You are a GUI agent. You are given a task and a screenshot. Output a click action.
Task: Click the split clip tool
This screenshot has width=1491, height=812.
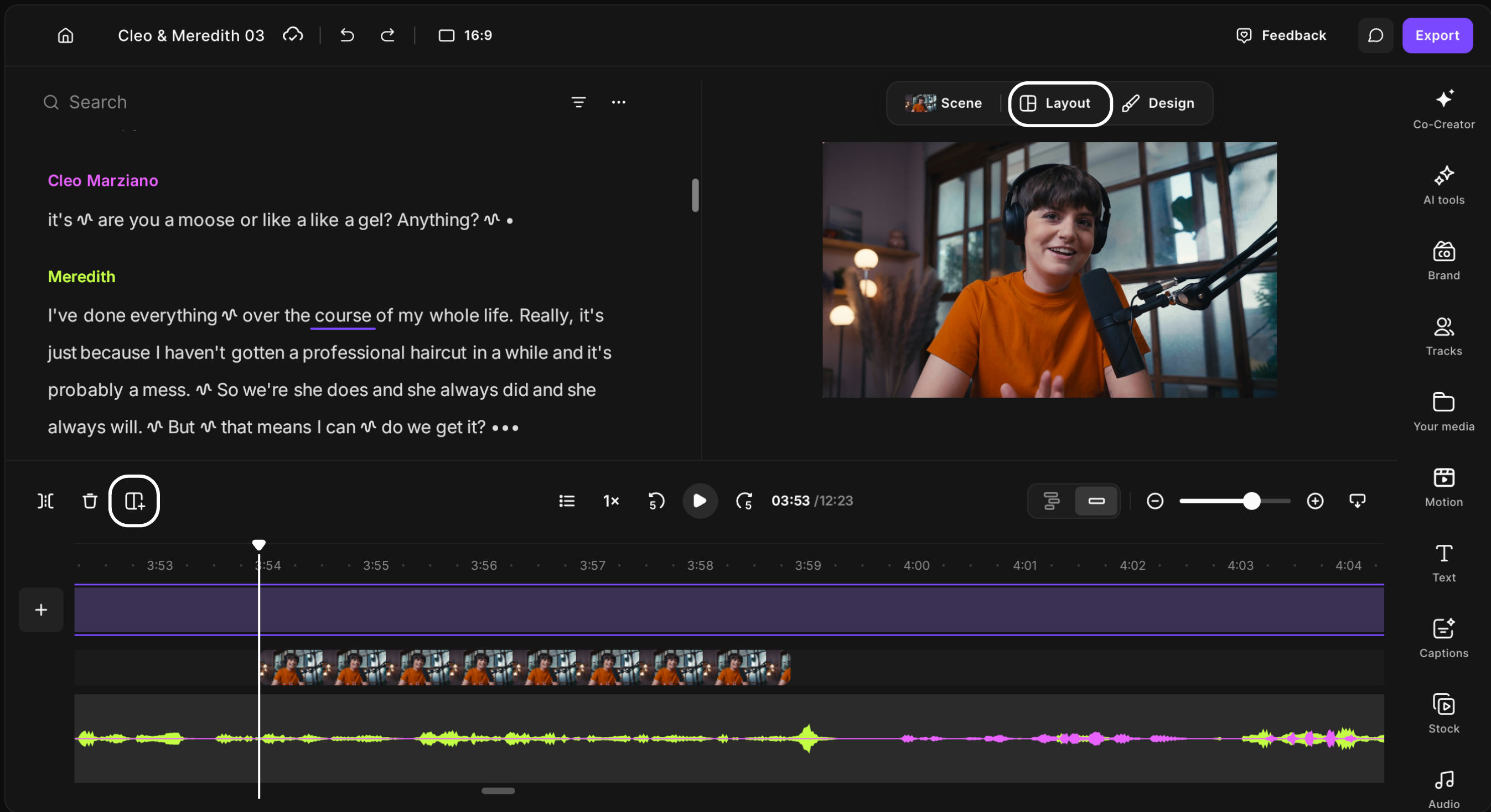click(46, 501)
